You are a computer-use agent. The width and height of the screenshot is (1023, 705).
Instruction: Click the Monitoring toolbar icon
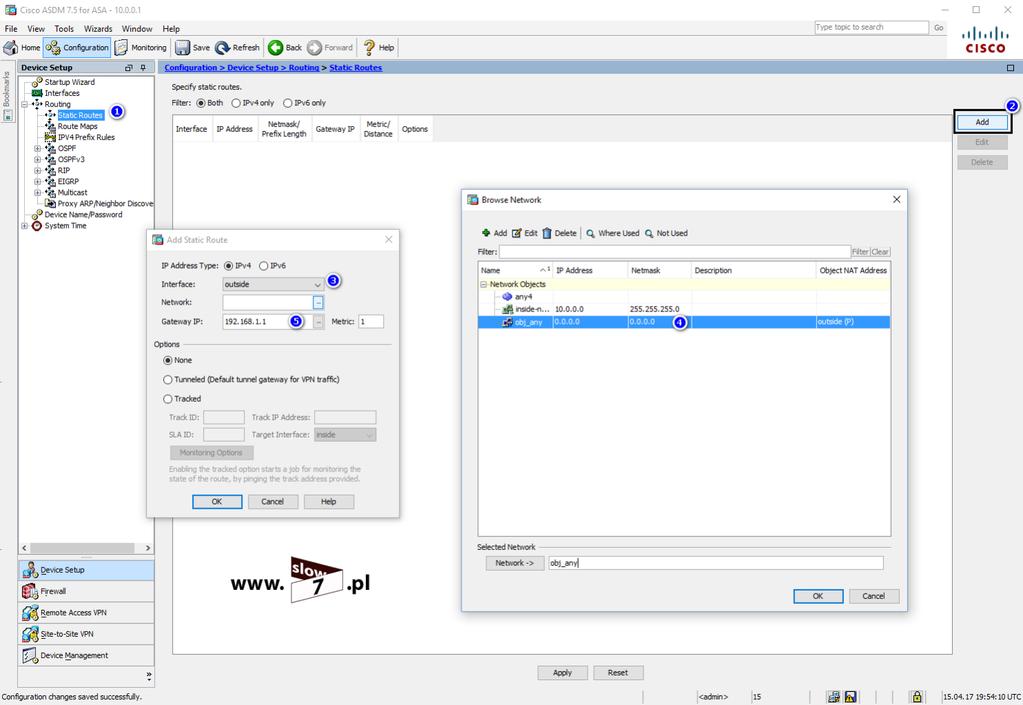click(121, 48)
